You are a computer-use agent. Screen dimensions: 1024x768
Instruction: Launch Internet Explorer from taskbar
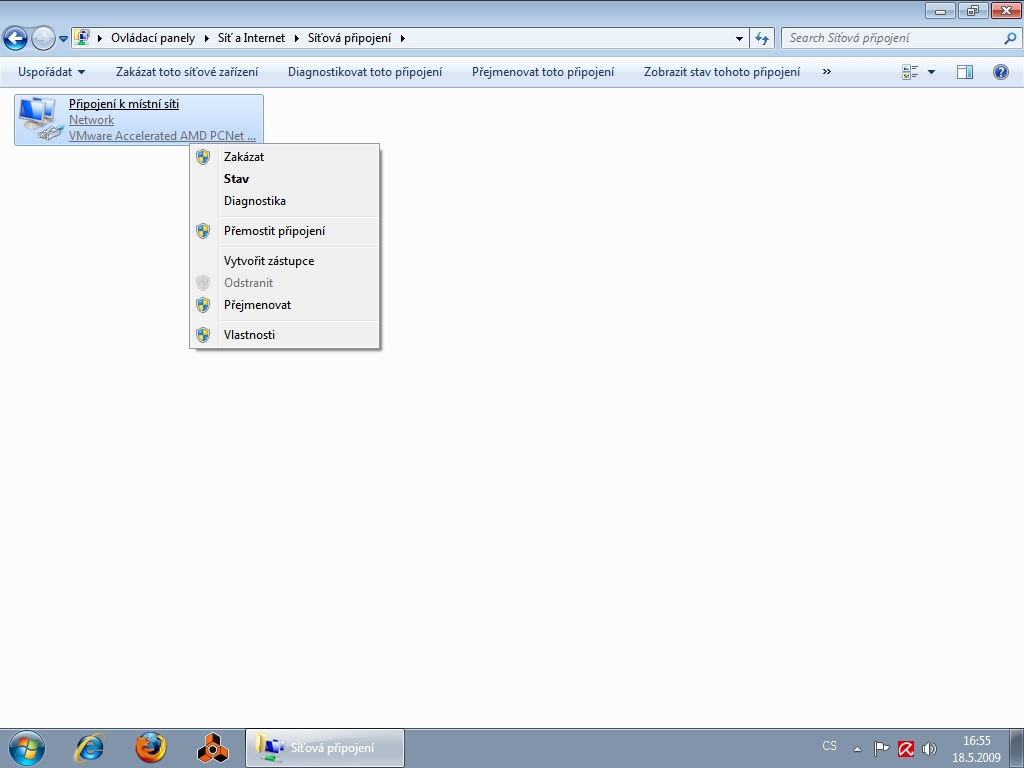(89, 748)
